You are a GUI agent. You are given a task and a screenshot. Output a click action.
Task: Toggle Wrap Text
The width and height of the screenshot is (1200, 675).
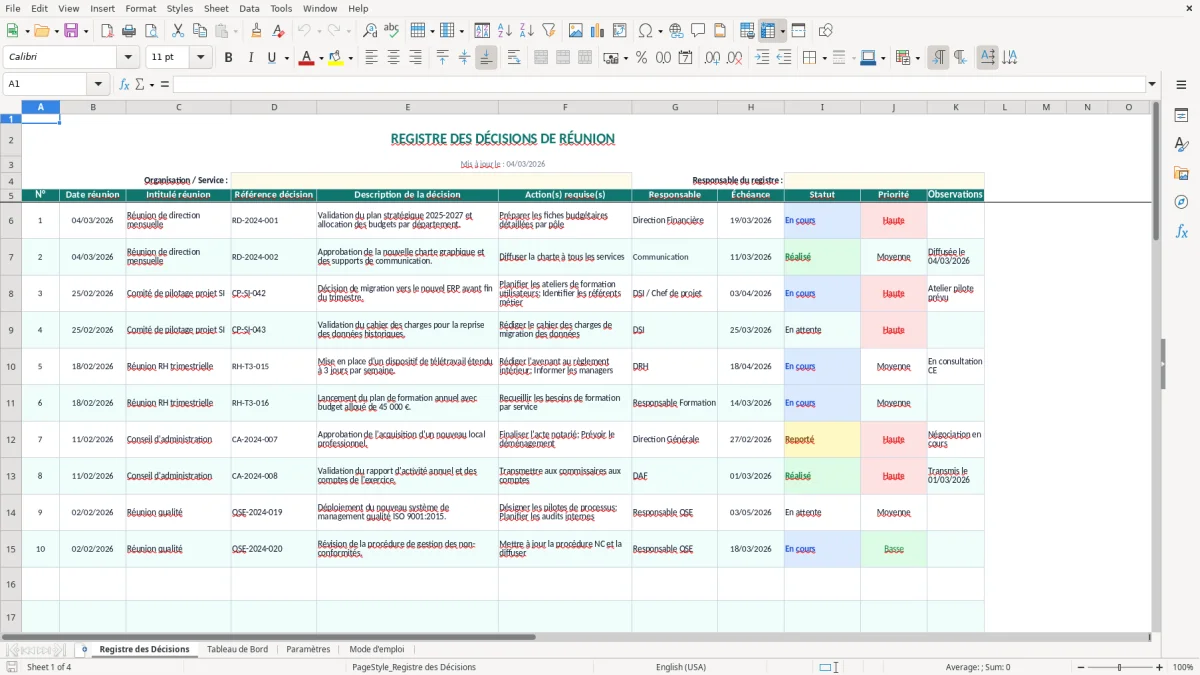click(514, 58)
